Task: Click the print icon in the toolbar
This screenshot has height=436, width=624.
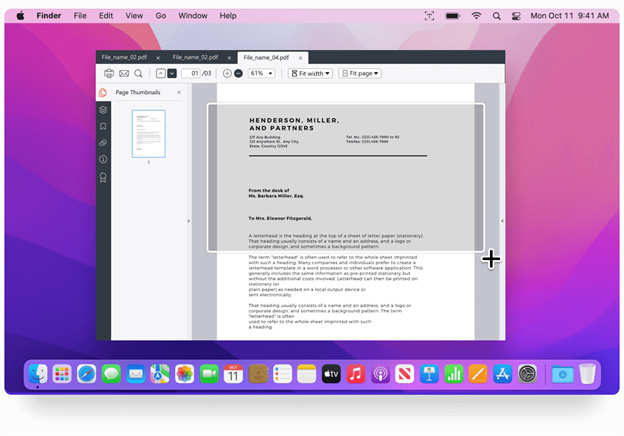Action: 109,74
